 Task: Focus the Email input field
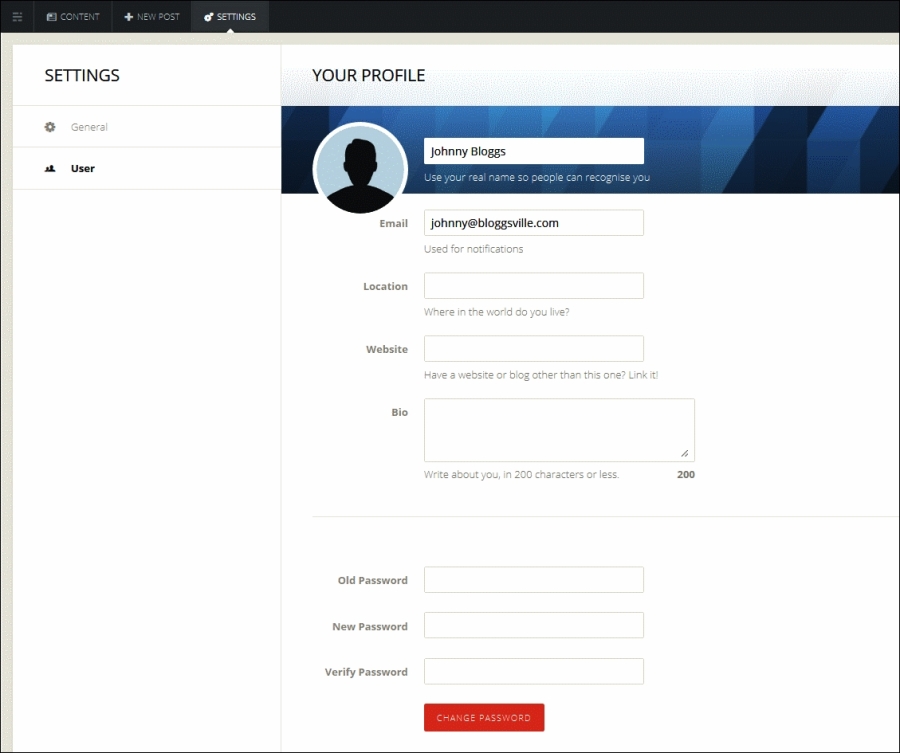[534, 223]
